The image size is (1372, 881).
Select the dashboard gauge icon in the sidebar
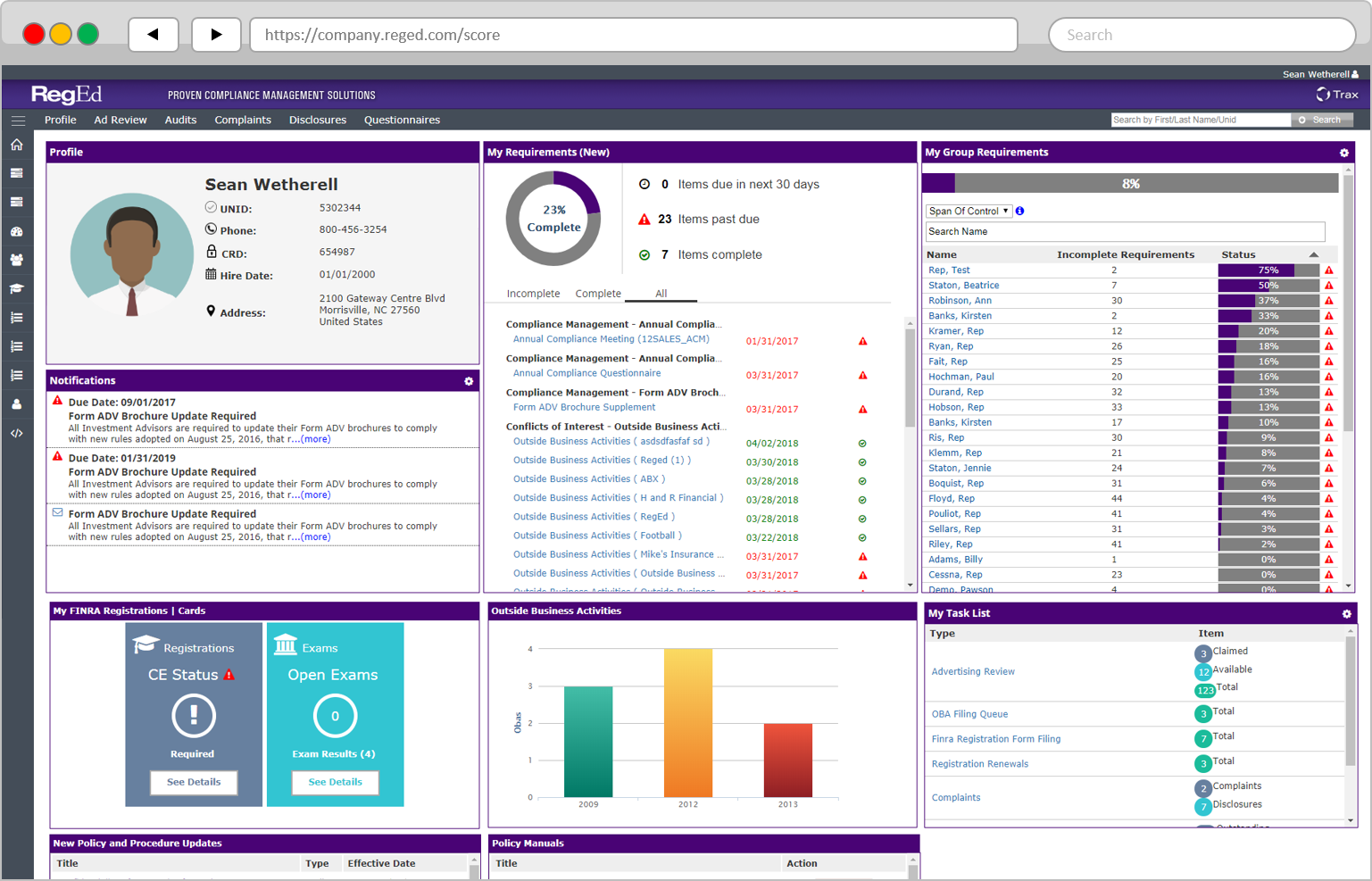pyautogui.click(x=17, y=230)
